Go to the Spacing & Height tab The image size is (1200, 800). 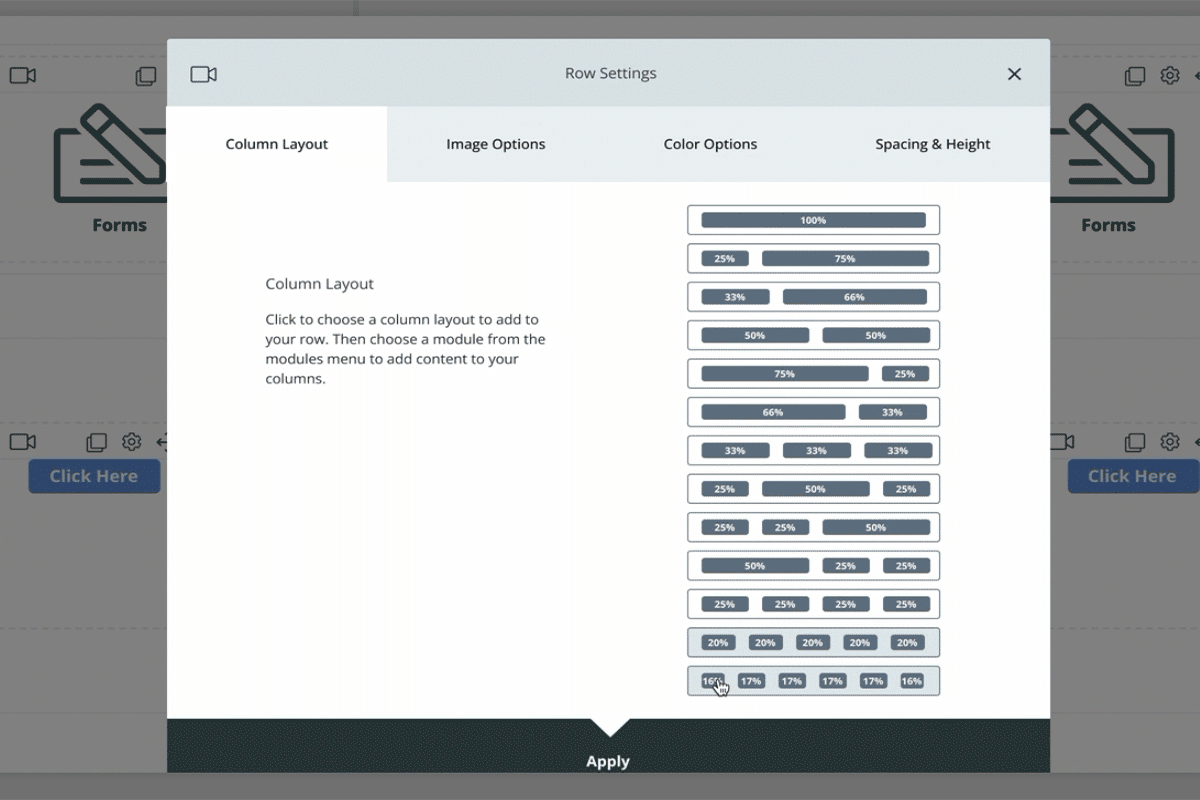tap(932, 144)
